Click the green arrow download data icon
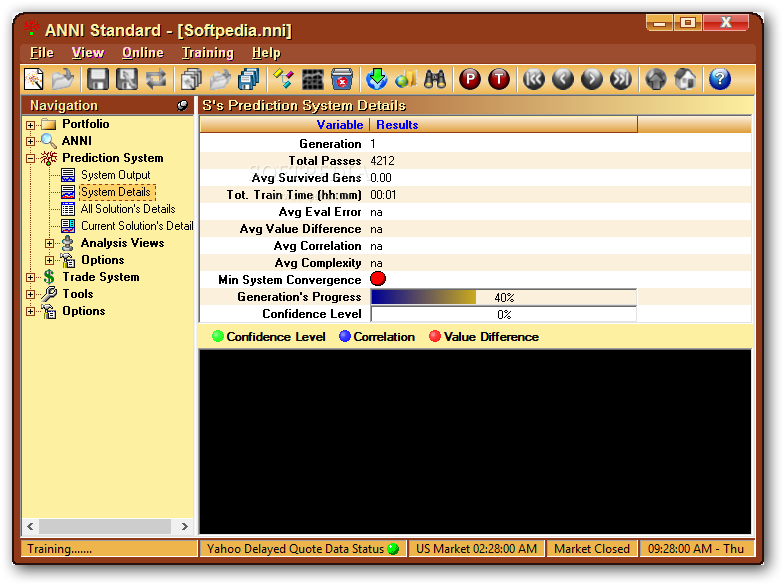The height and width of the screenshot is (585, 784). 376,79
